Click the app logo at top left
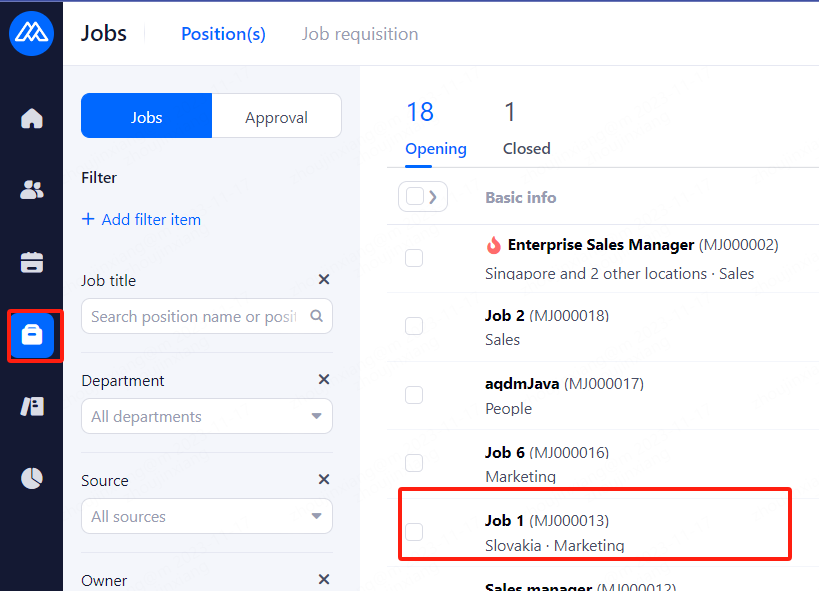 (31, 33)
